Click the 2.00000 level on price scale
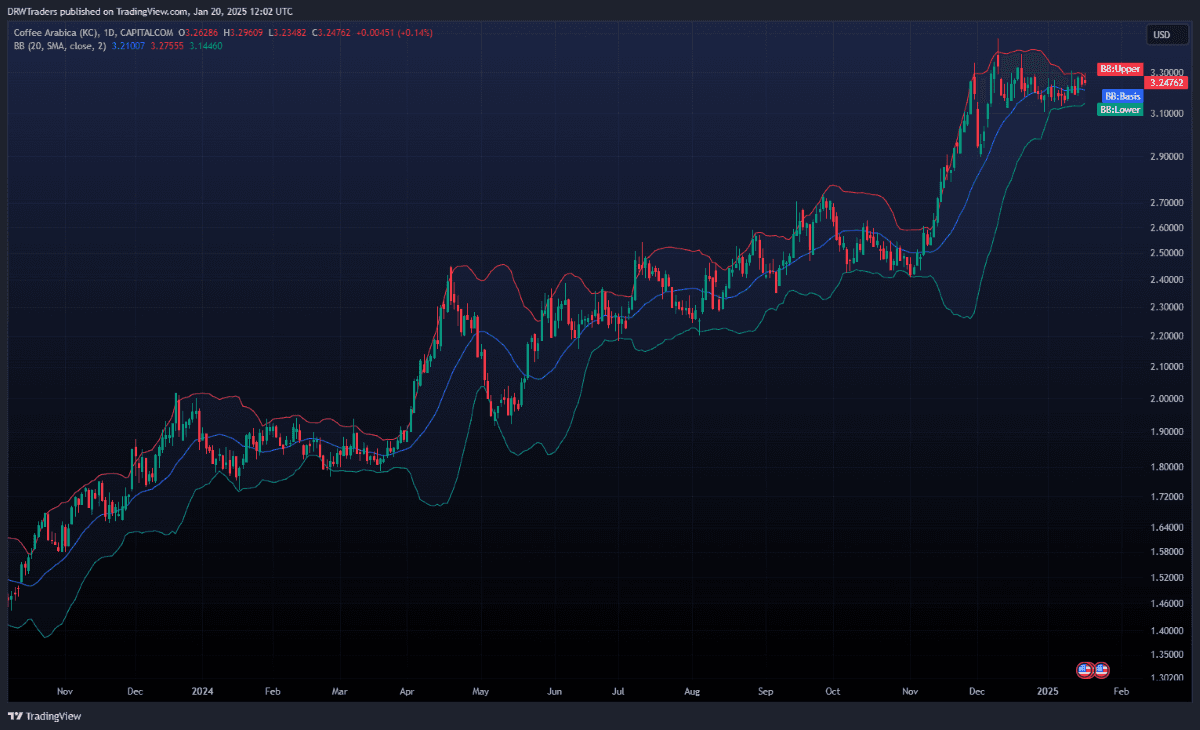 pyautogui.click(x=1165, y=399)
